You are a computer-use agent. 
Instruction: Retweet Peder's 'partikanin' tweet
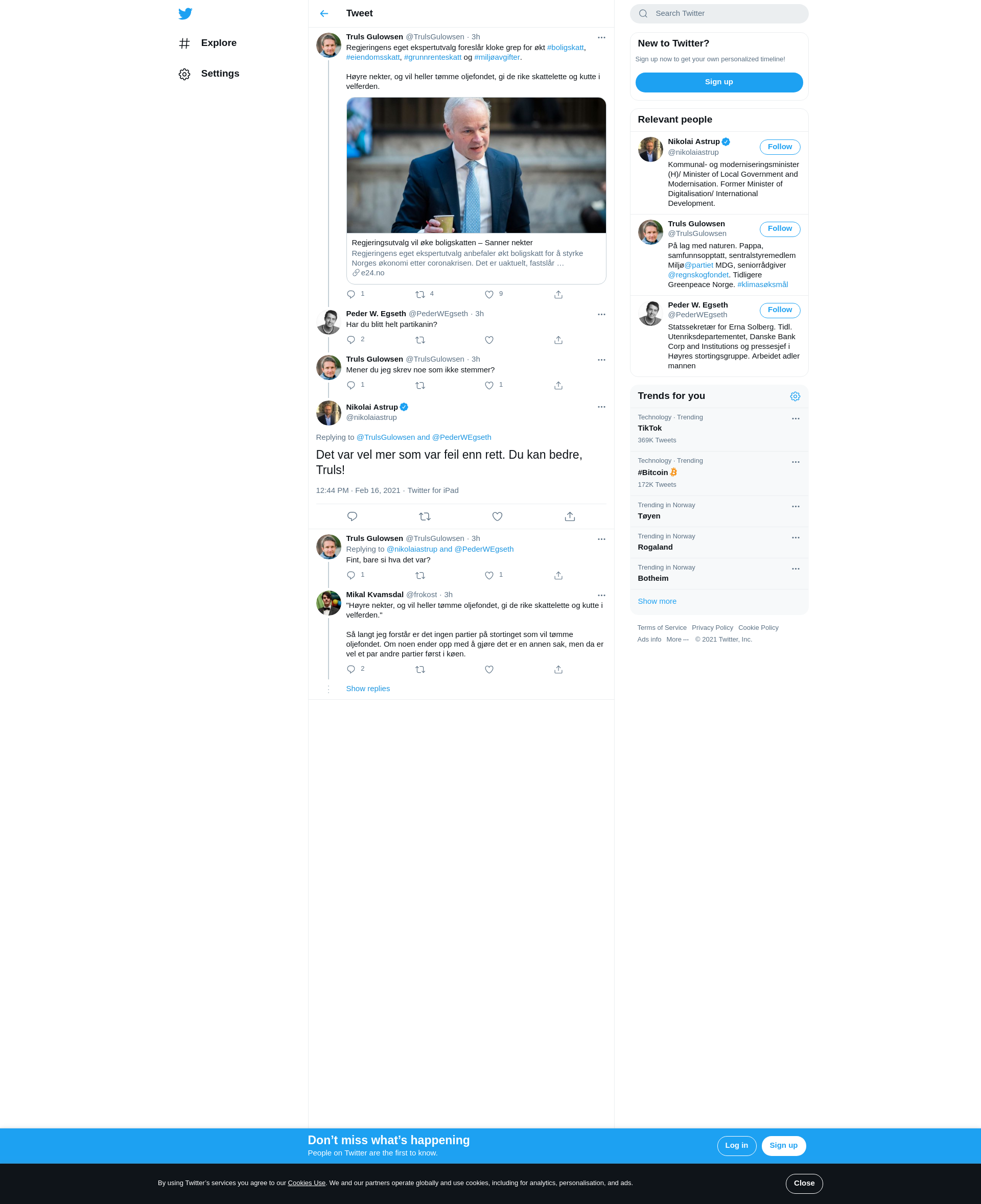click(x=420, y=340)
